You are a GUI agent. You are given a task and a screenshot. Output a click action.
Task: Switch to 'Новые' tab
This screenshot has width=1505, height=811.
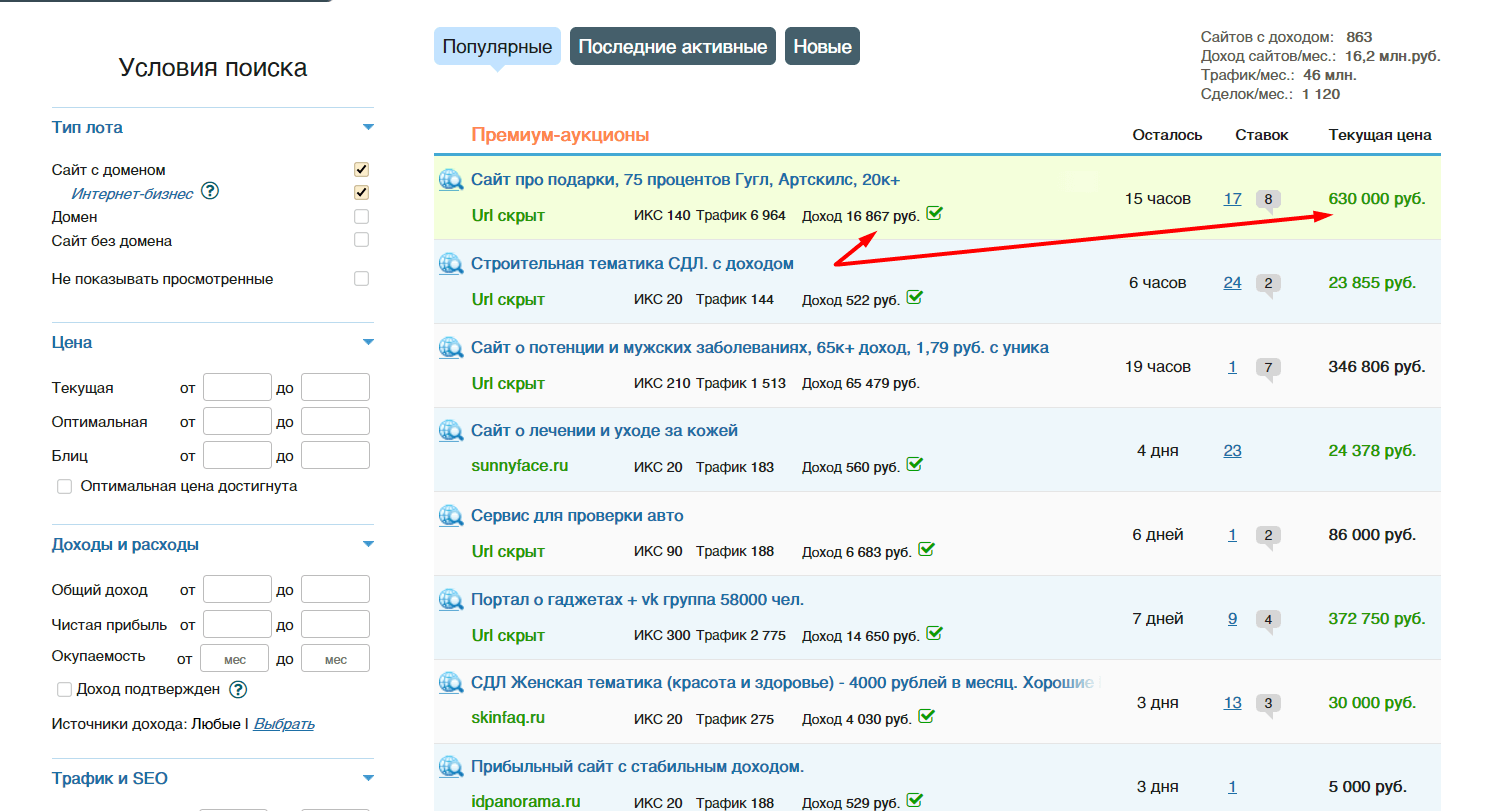point(822,46)
